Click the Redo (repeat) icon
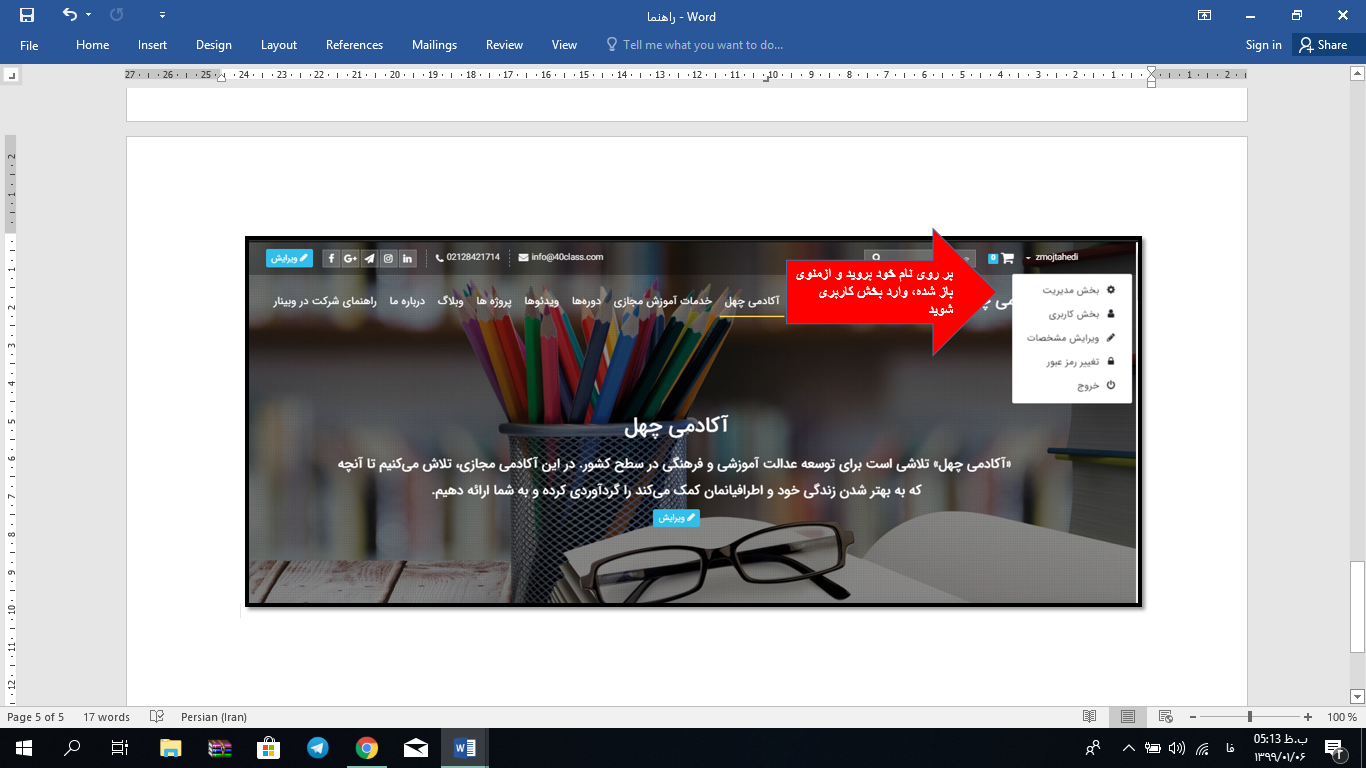The height and width of the screenshot is (768, 1366). point(116,15)
